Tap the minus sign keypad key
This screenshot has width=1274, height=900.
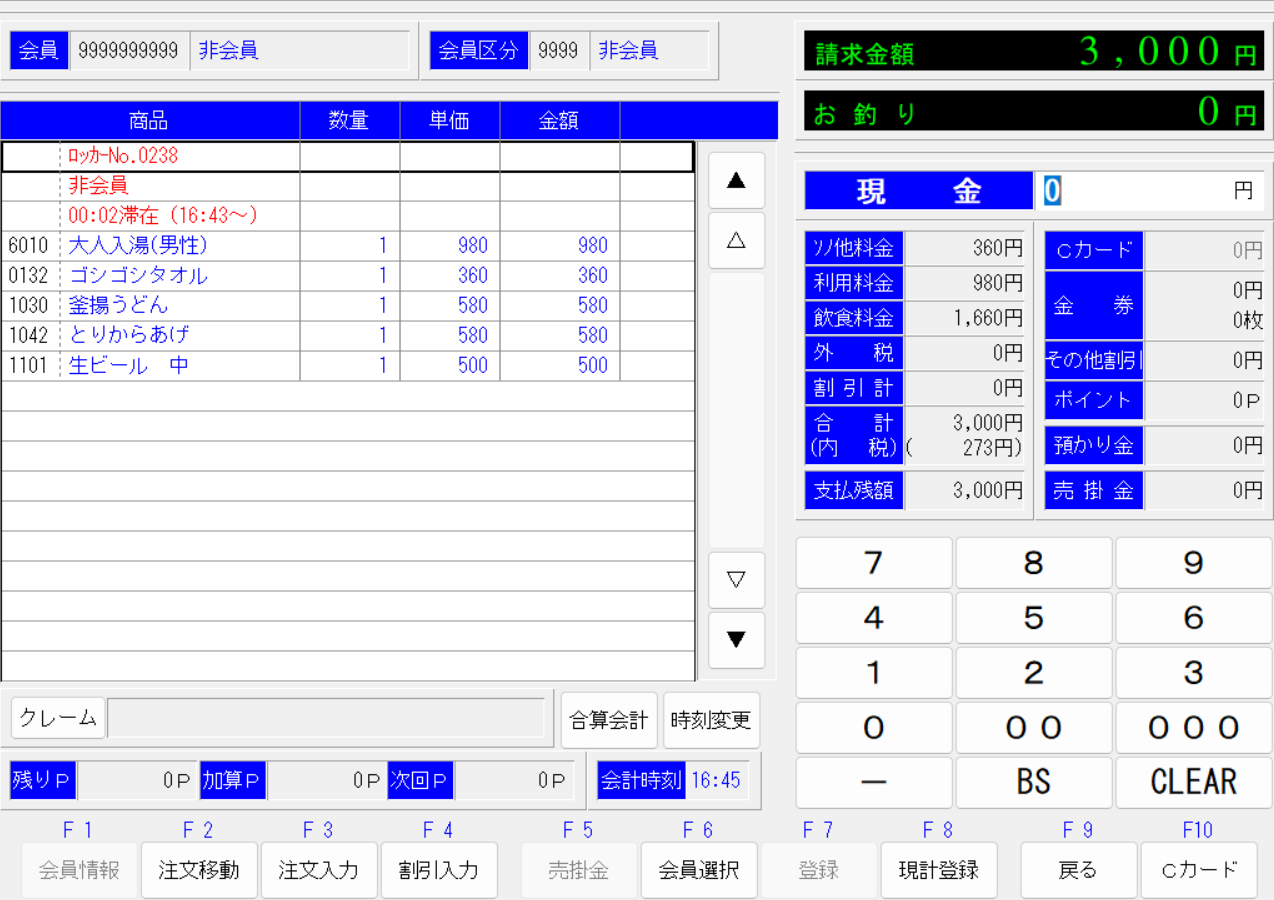(874, 782)
